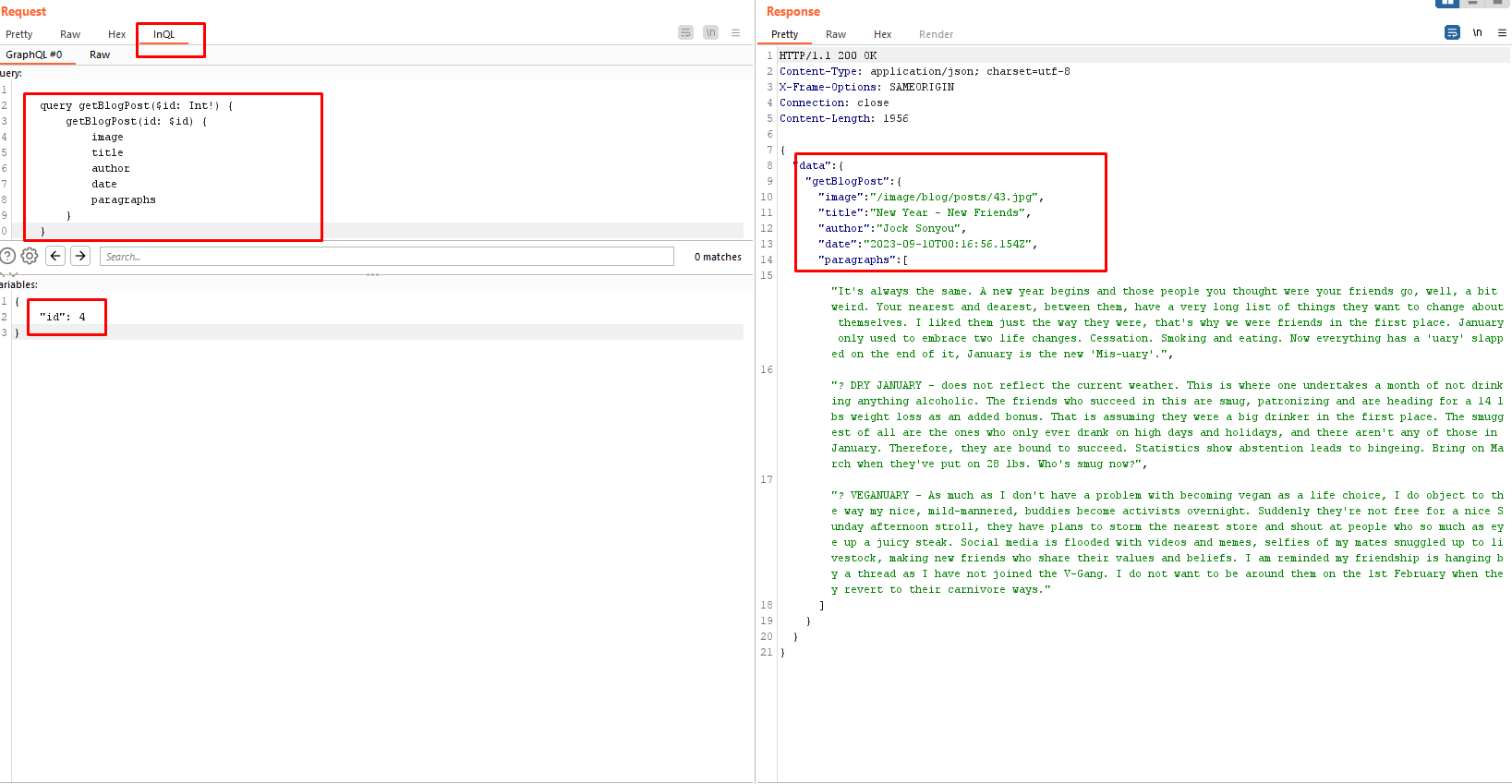Open the Request panel options menu

click(x=736, y=32)
